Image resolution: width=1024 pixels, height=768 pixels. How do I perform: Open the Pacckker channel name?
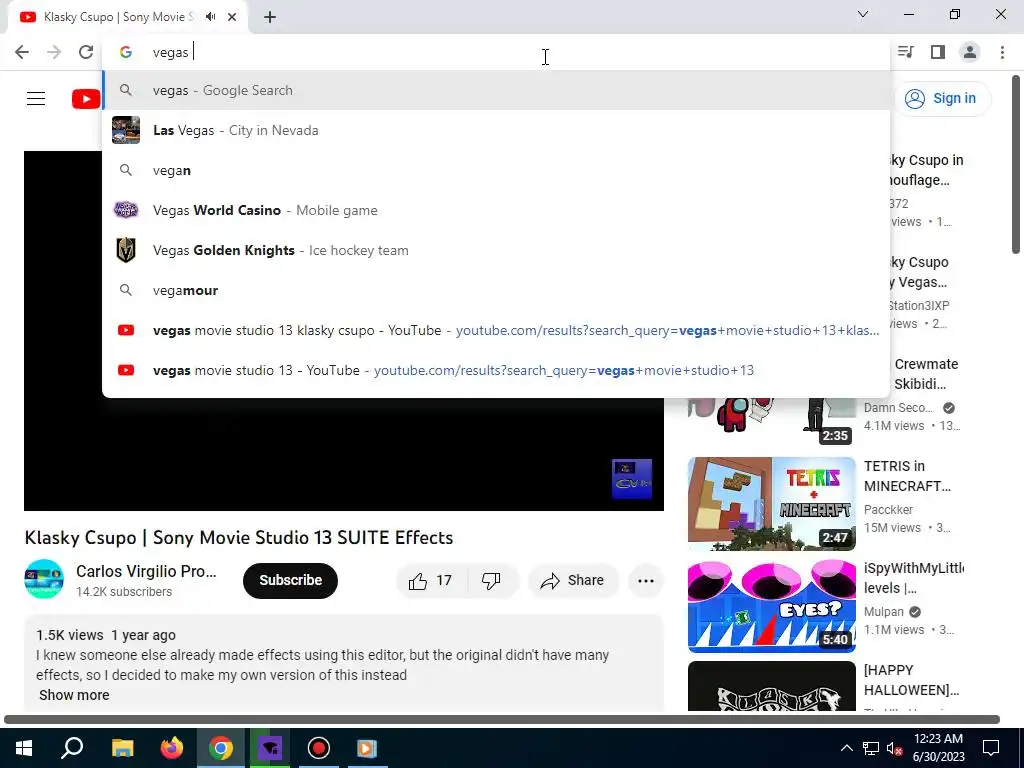click(x=888, y=509)
